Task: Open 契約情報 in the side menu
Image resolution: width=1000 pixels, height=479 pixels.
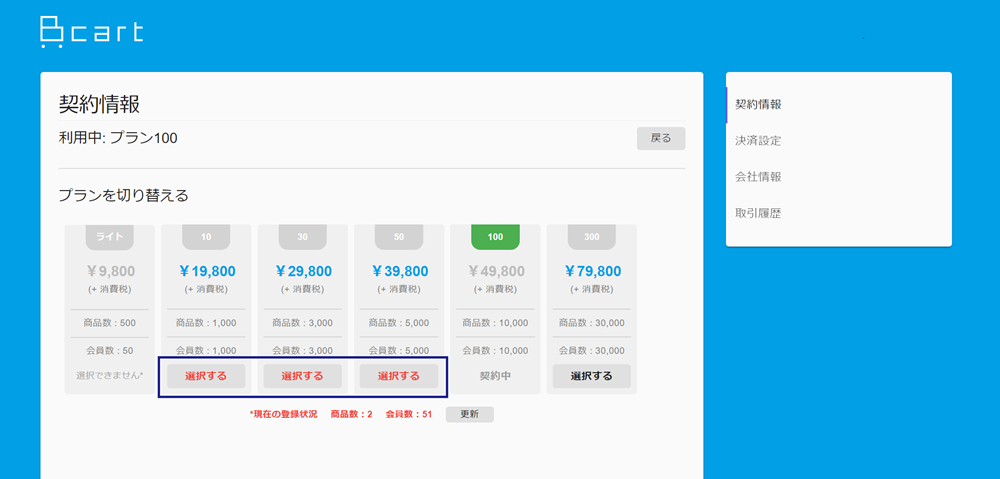Action: click(758, 105)
